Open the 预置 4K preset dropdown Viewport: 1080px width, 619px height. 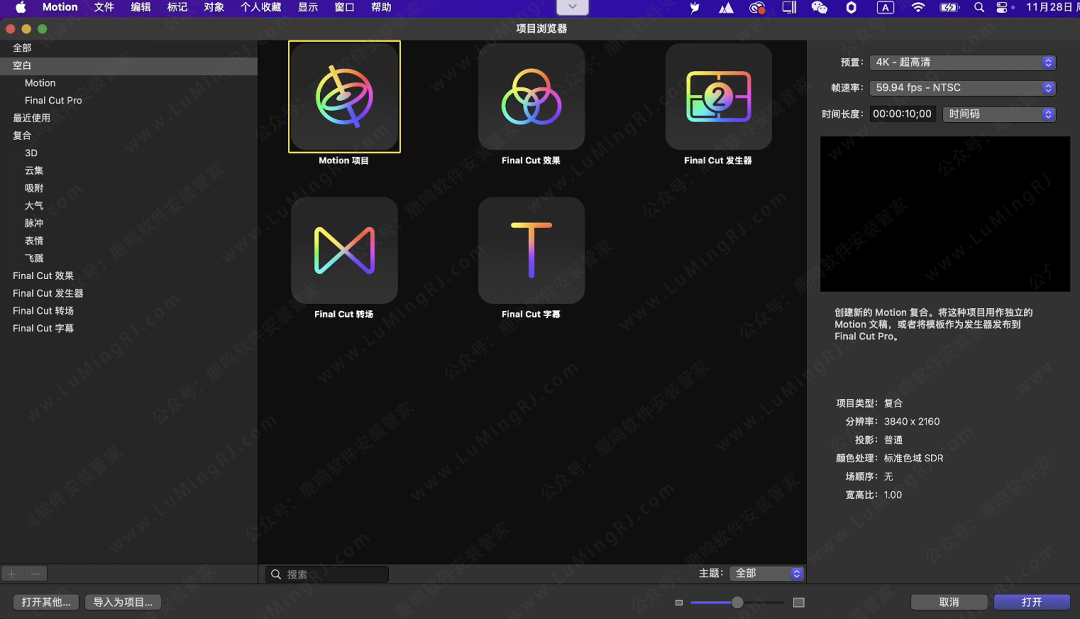click(x=963, y=62)
